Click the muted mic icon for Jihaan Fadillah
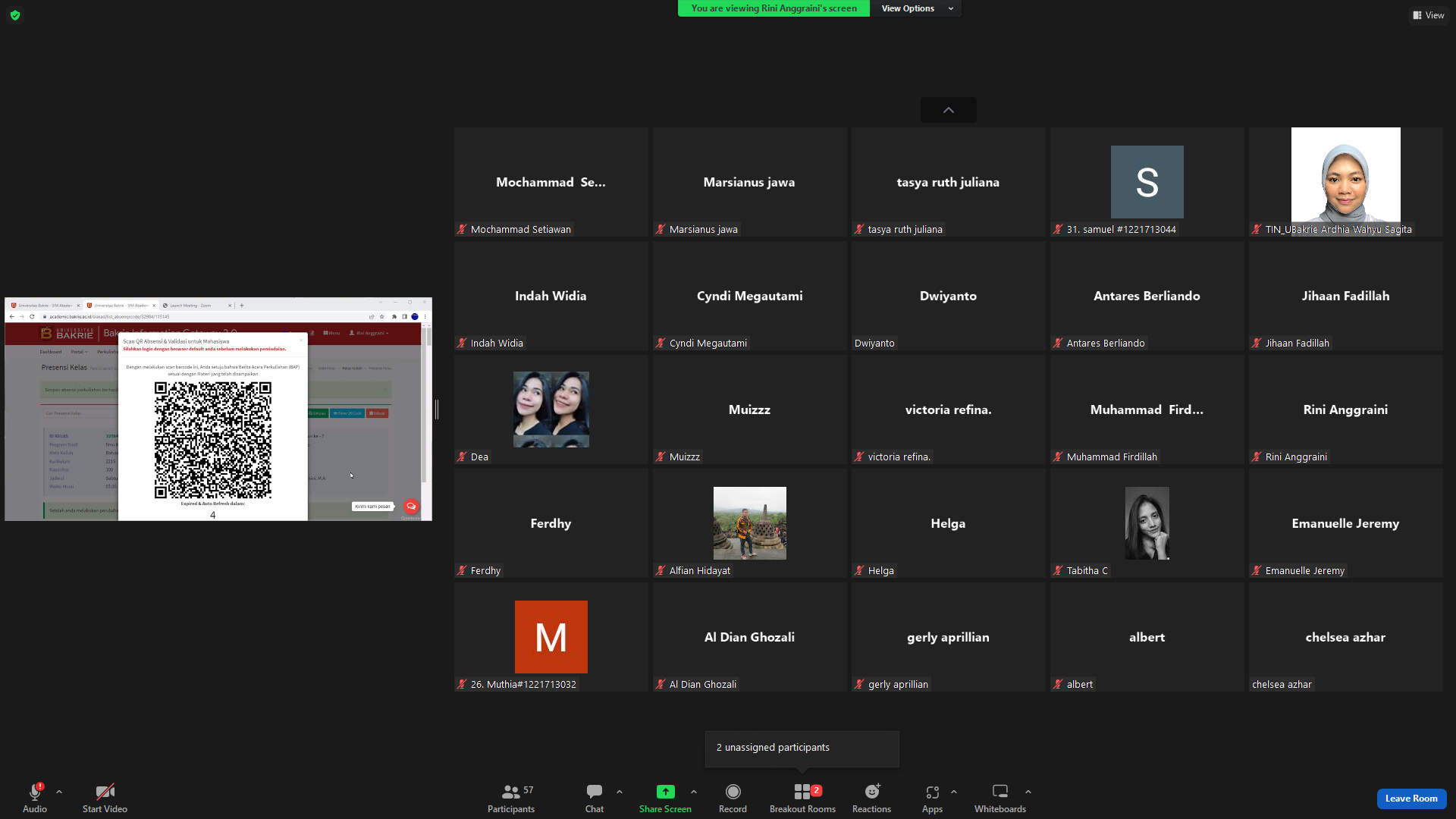 pos(1257,343)
